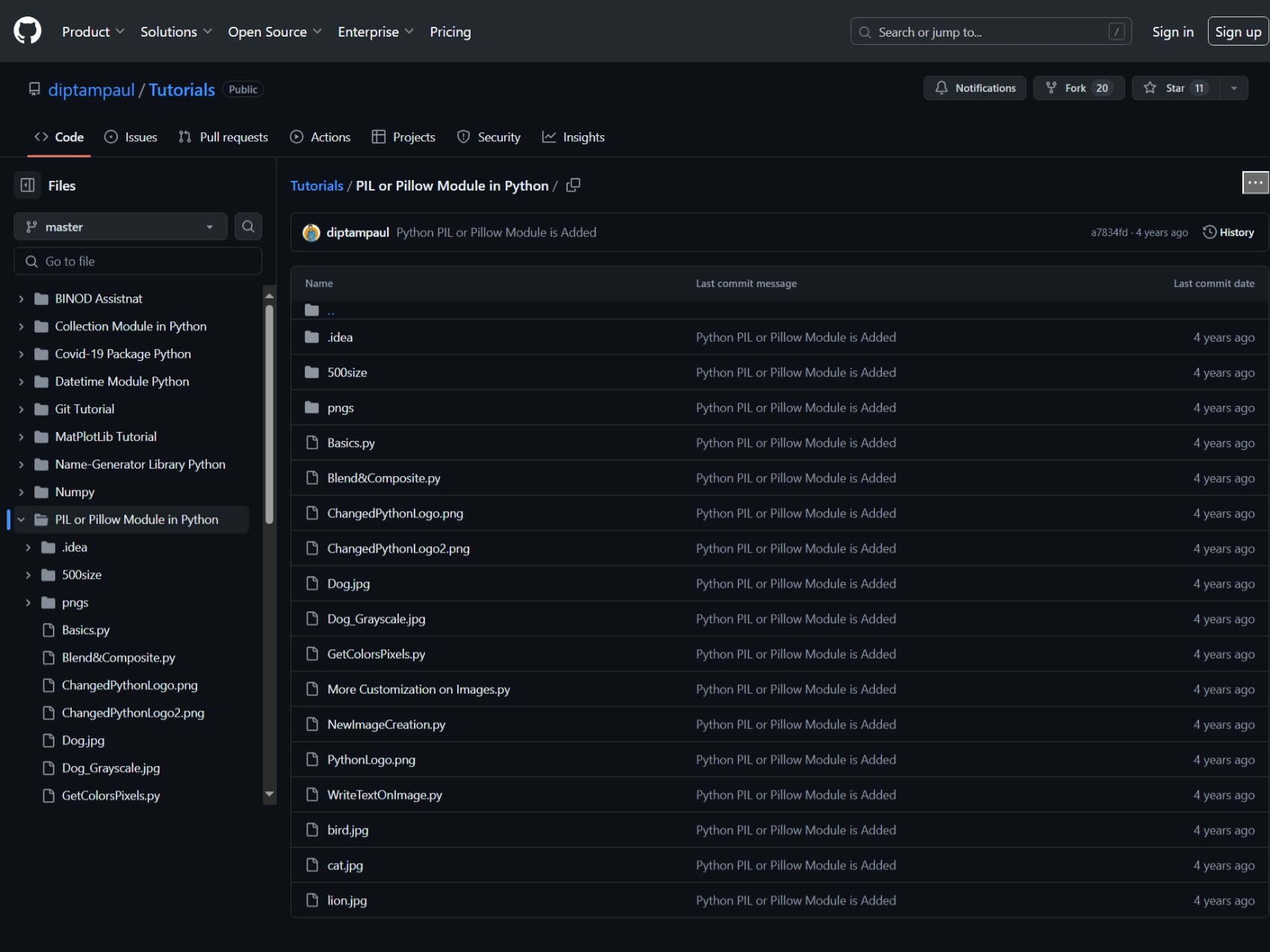Click Sign in

1173,31
